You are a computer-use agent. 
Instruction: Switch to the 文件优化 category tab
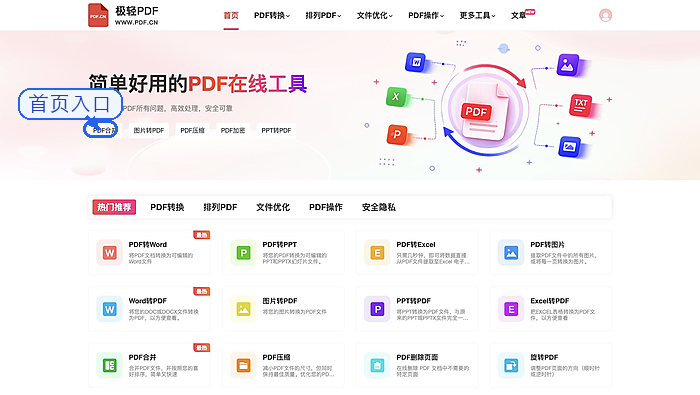click(x=273, y=207)
